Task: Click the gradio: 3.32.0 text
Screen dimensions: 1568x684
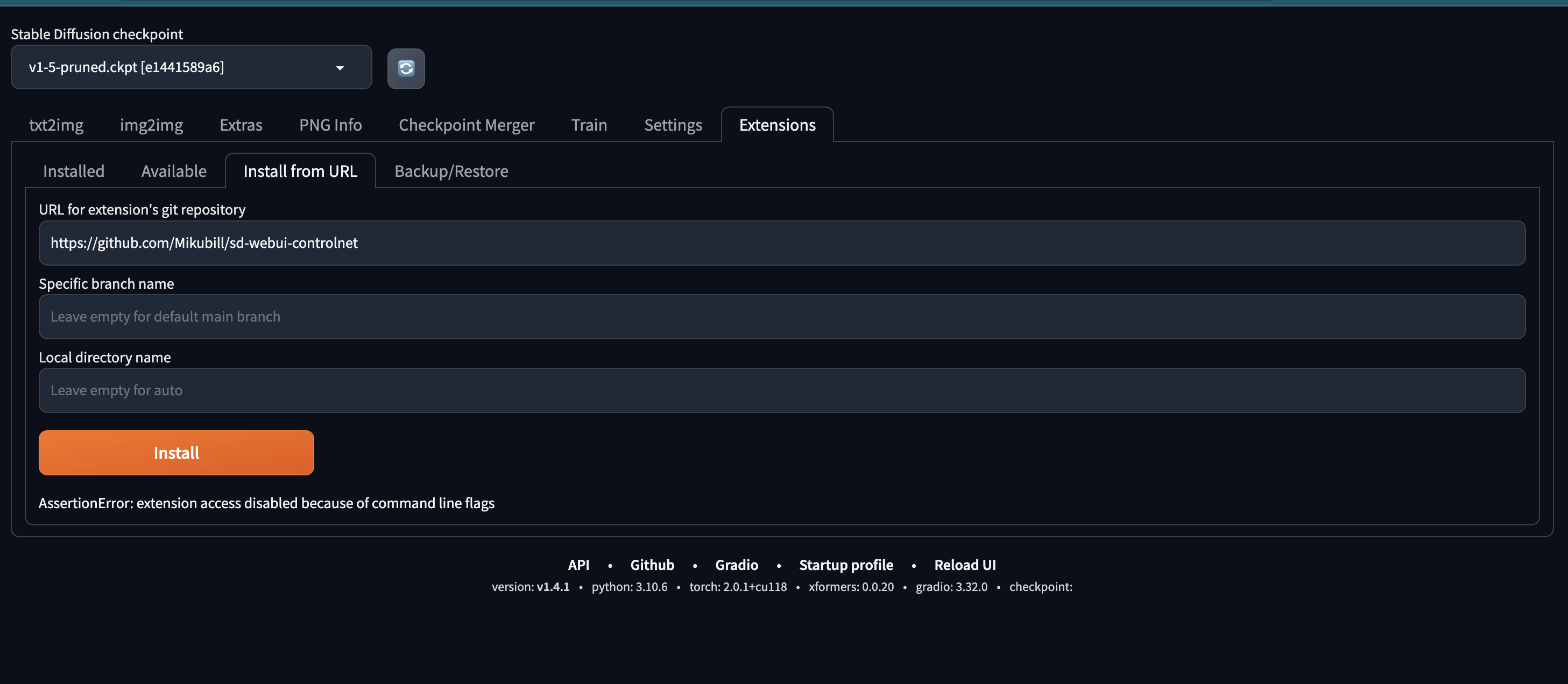Action: coord(951,587)
